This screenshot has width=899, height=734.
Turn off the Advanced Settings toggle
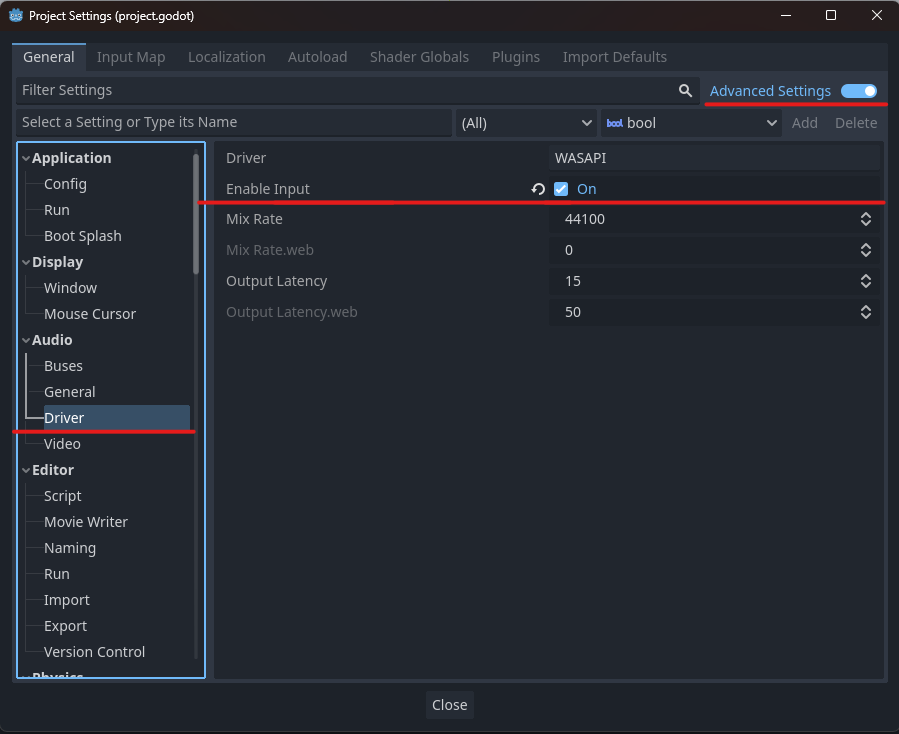[x=858, y=90]
